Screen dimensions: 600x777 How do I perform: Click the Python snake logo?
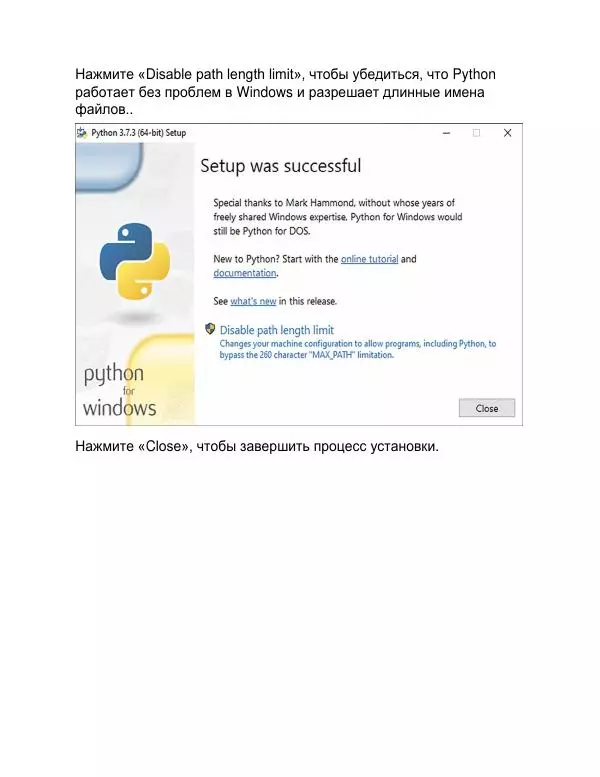(135, 261)
